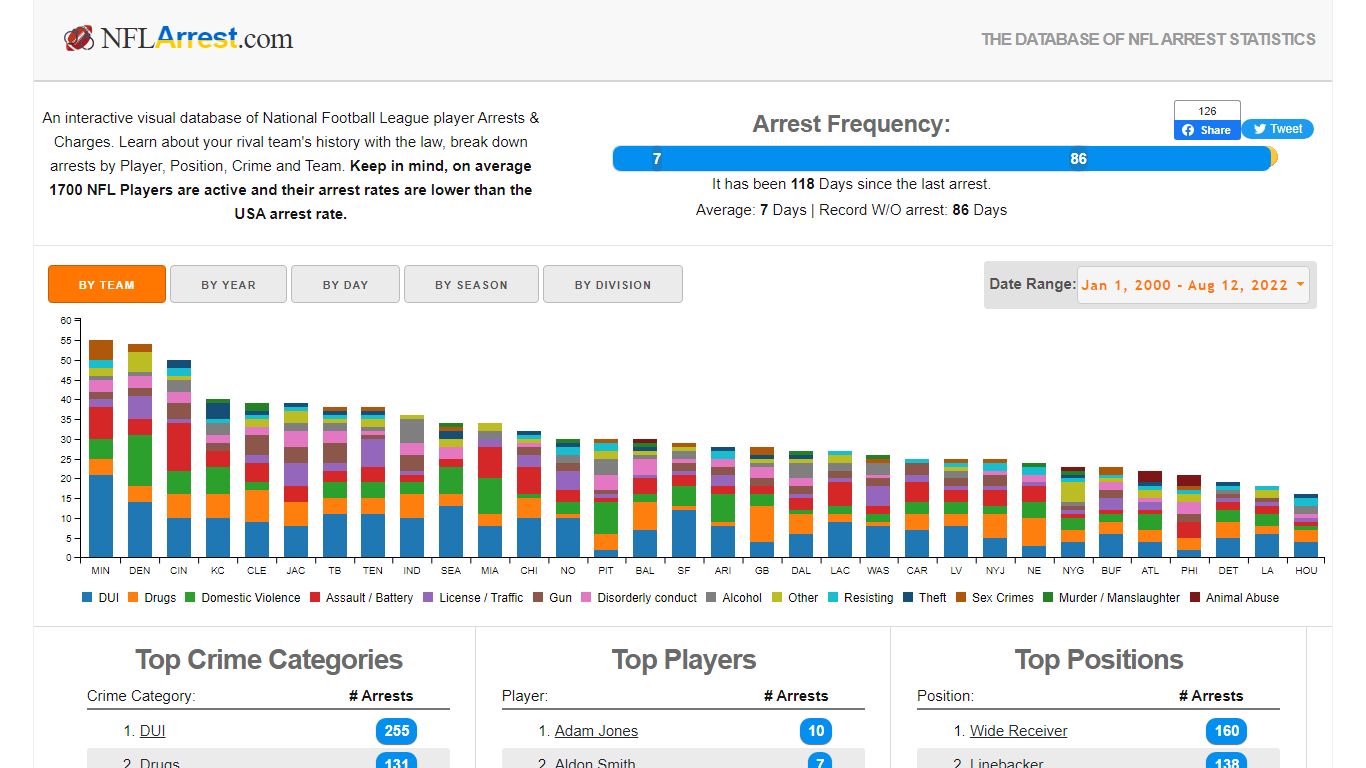The image size is (1366, 768).
Task: Click the NFLArrest.com football logo
Action: coord(179,39)
